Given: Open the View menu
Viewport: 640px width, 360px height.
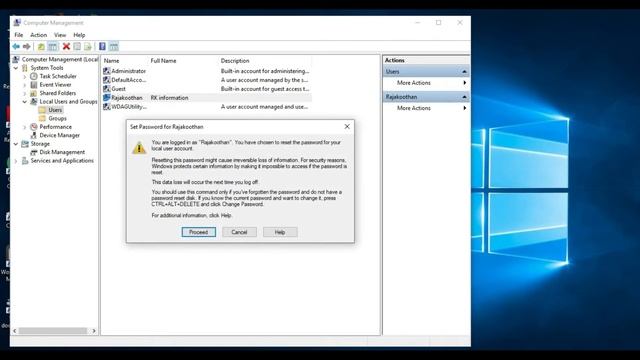Looking at the screenshot, I should [60, 35].
